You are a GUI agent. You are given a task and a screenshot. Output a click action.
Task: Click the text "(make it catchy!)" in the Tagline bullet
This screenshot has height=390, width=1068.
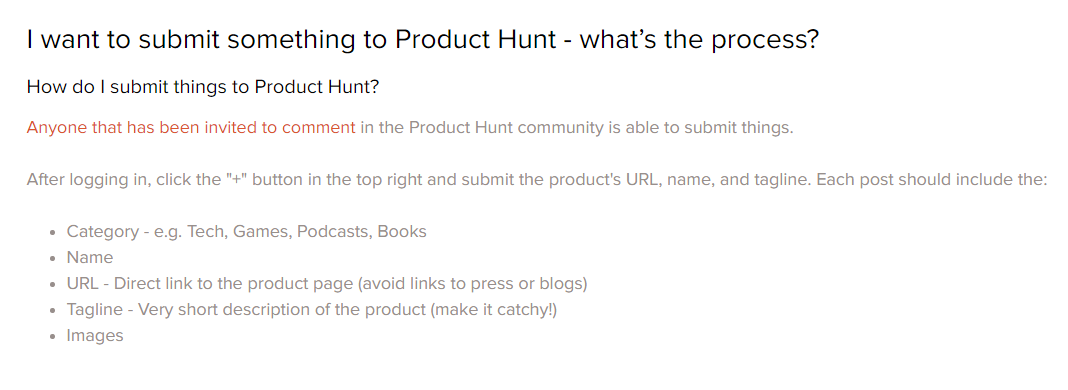click(x=493, y=310)
